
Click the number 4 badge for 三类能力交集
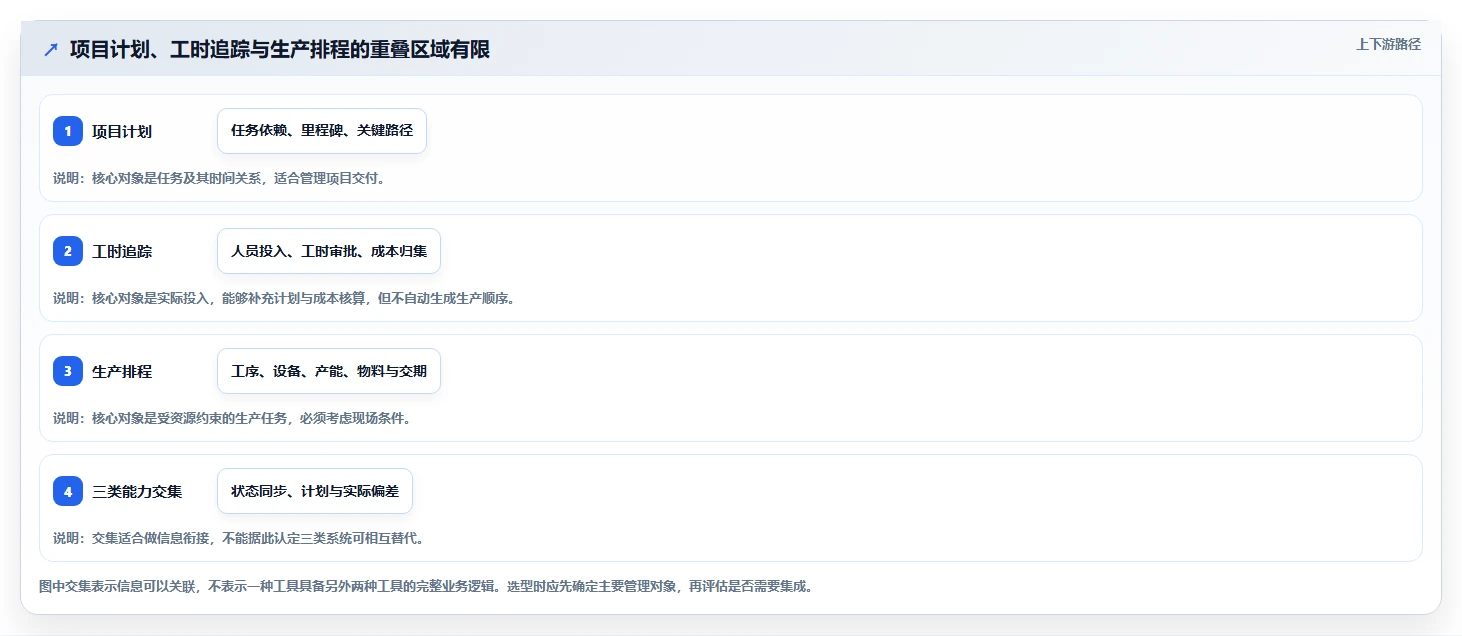tap(68, 491)
